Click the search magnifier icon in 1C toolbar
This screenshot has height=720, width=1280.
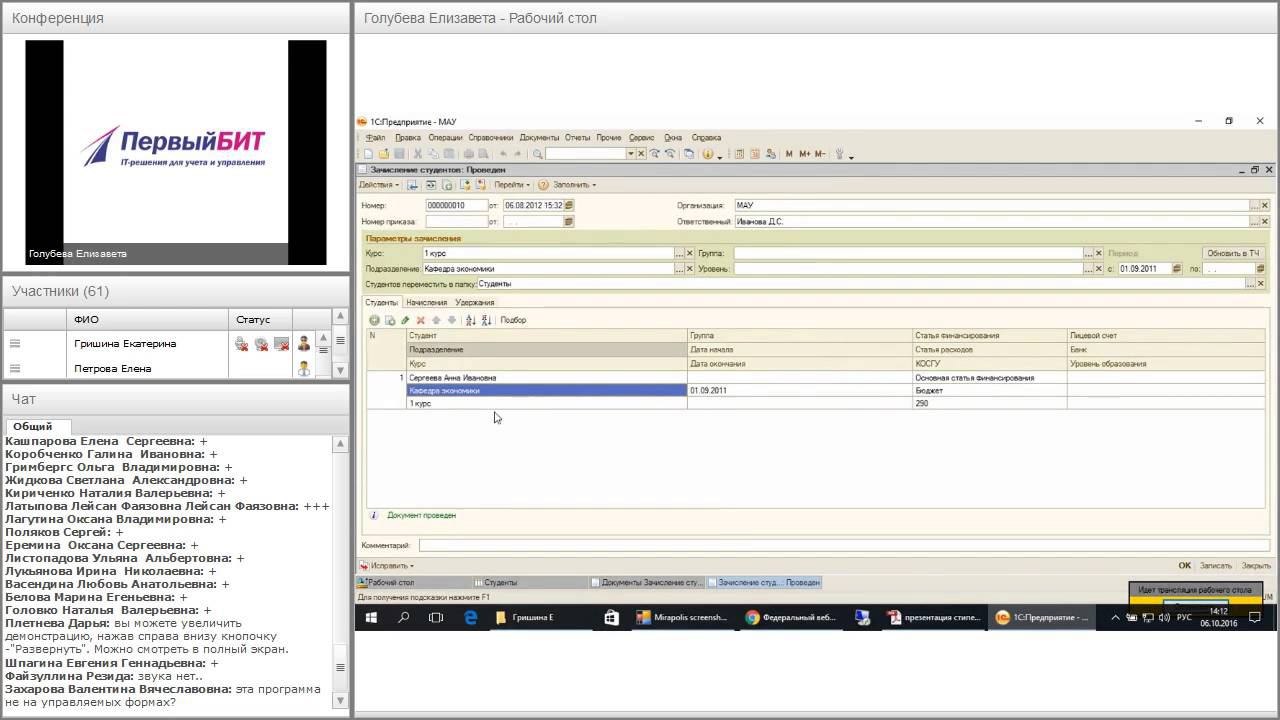coord(537,154)
